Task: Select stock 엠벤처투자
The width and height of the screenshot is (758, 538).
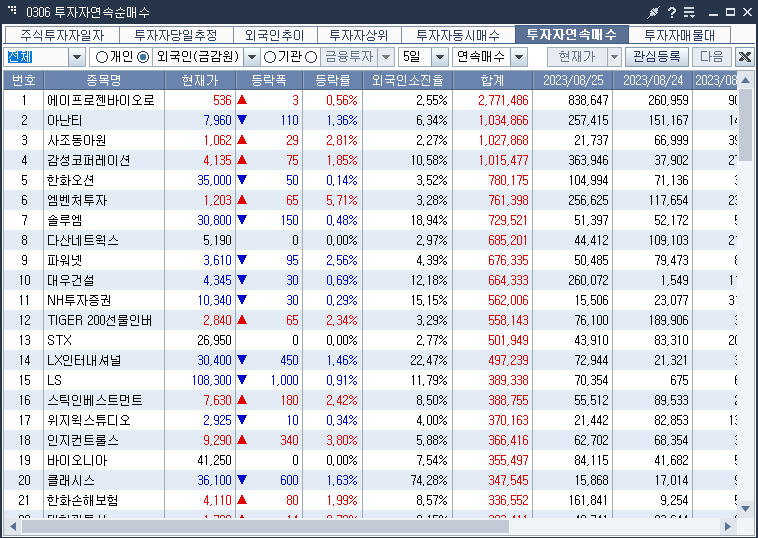Action: [77, 201]
